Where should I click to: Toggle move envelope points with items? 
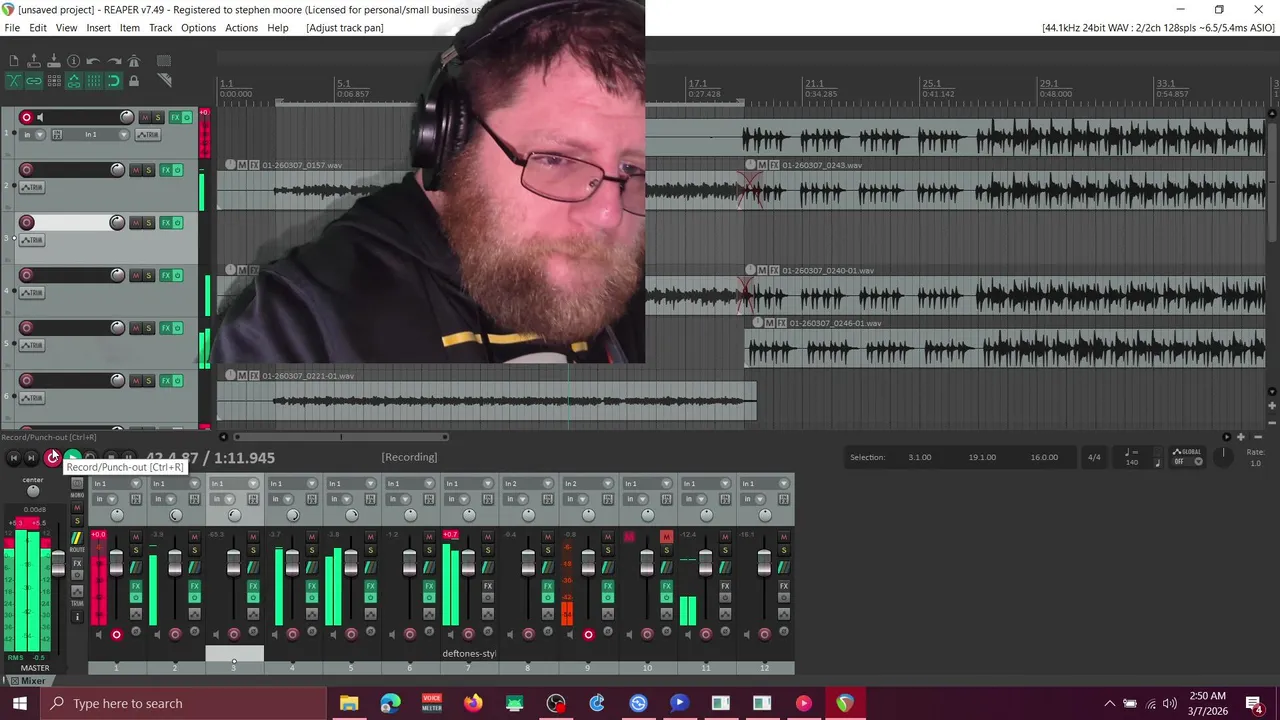click(74, 81)
